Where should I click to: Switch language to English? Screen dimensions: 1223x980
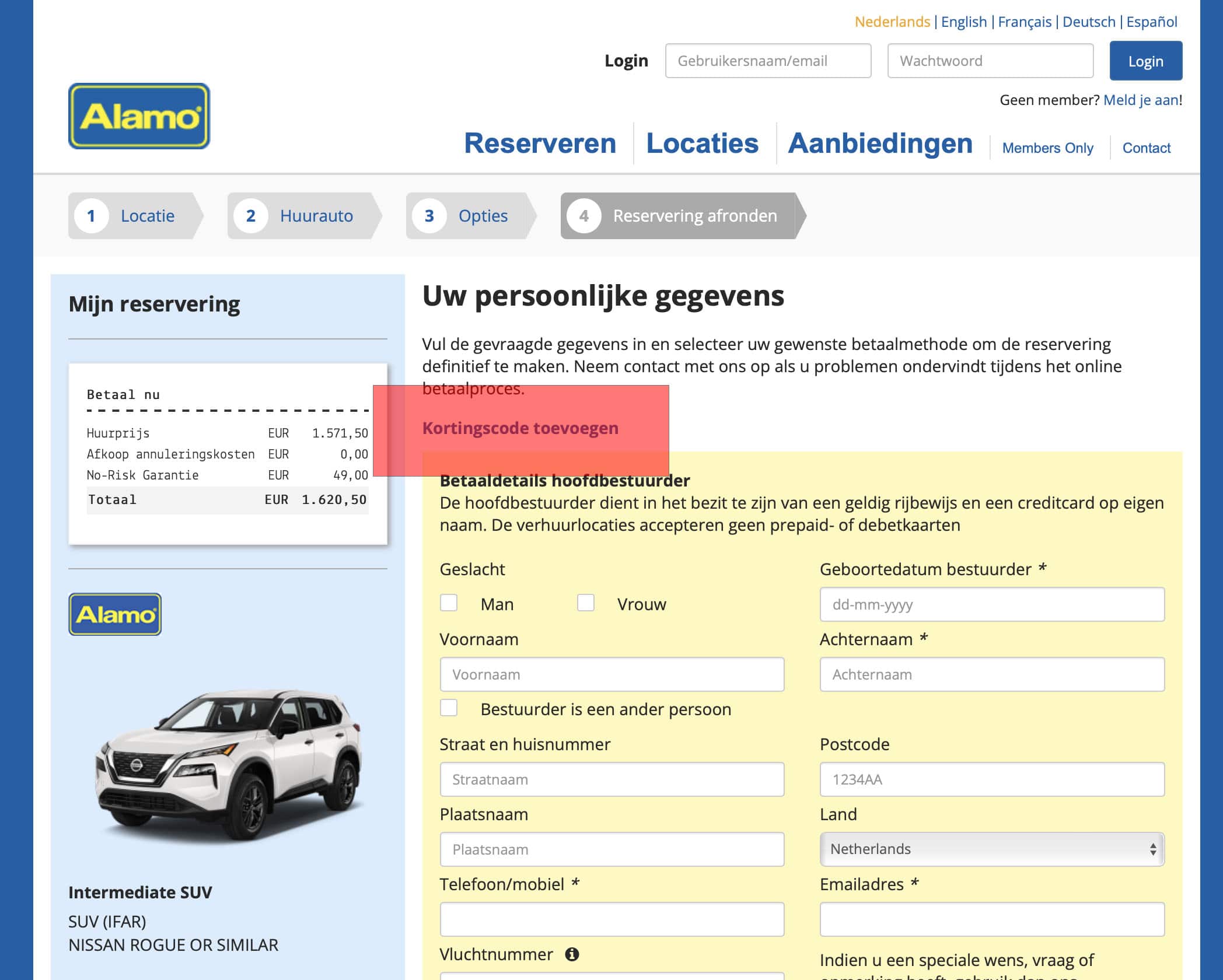click(964, 22)
